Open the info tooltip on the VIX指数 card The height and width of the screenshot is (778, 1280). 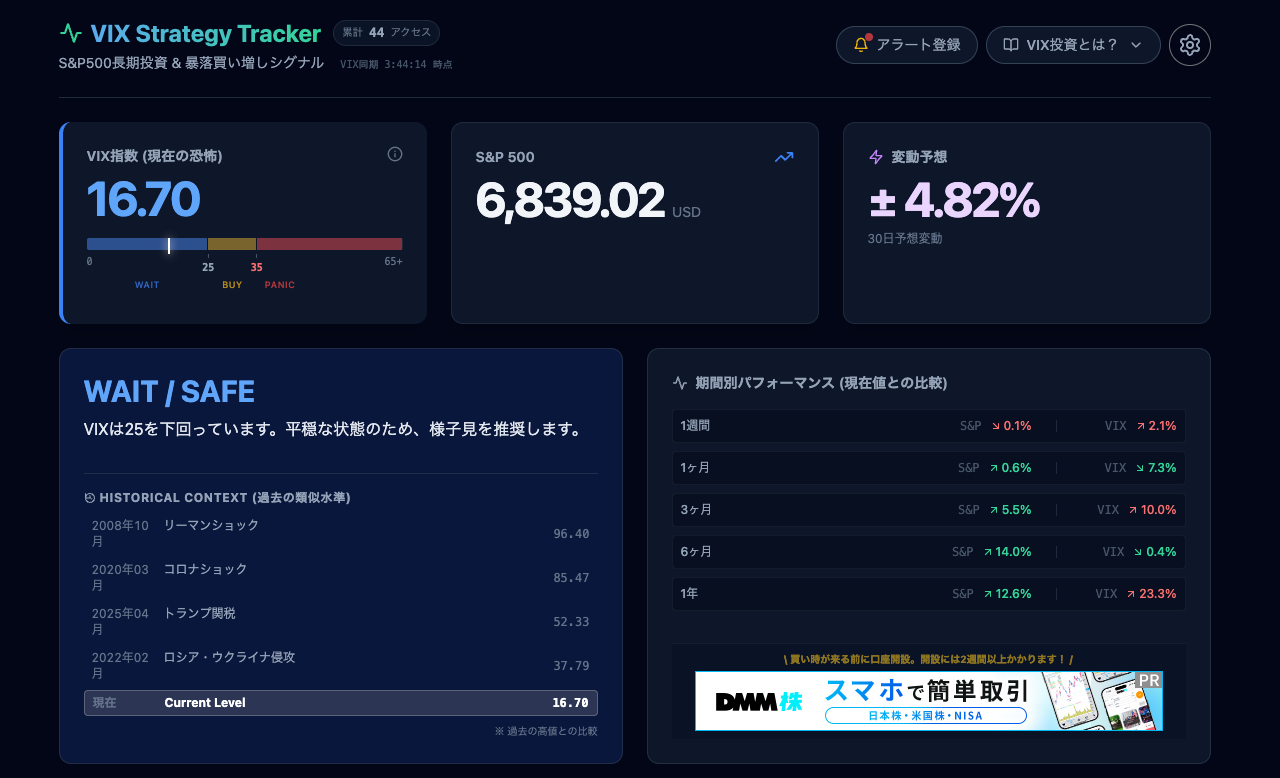tap(395, 154)
